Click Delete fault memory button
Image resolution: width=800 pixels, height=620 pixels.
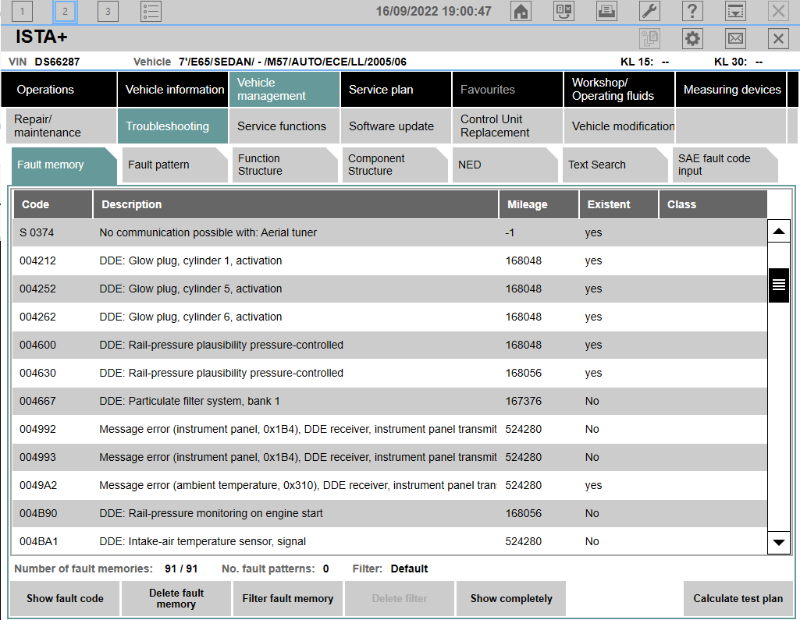(x=177, y=598)
